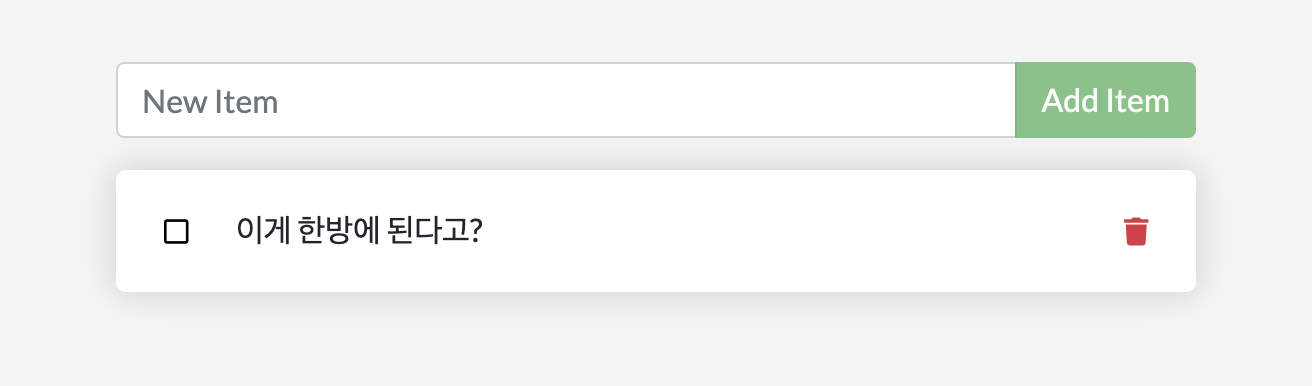The width and height of the screenshot is (1312, 386).
Task: Click the white todo item card
Action: point(656,231)
